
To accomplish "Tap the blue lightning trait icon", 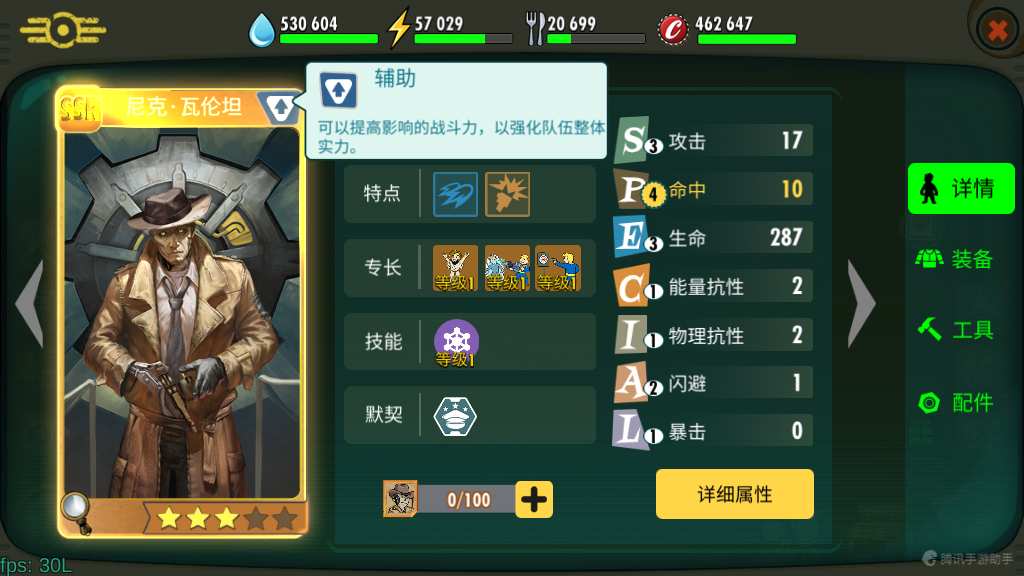I will coord(455,195).
